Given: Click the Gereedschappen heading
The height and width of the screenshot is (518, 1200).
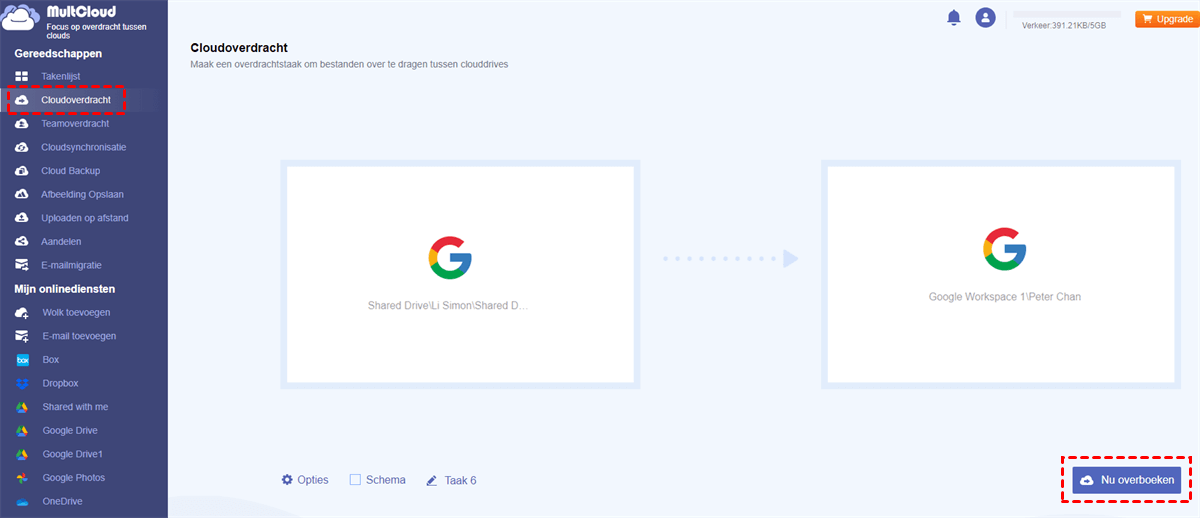Looking at the screenshot, I should pos(58,53).
